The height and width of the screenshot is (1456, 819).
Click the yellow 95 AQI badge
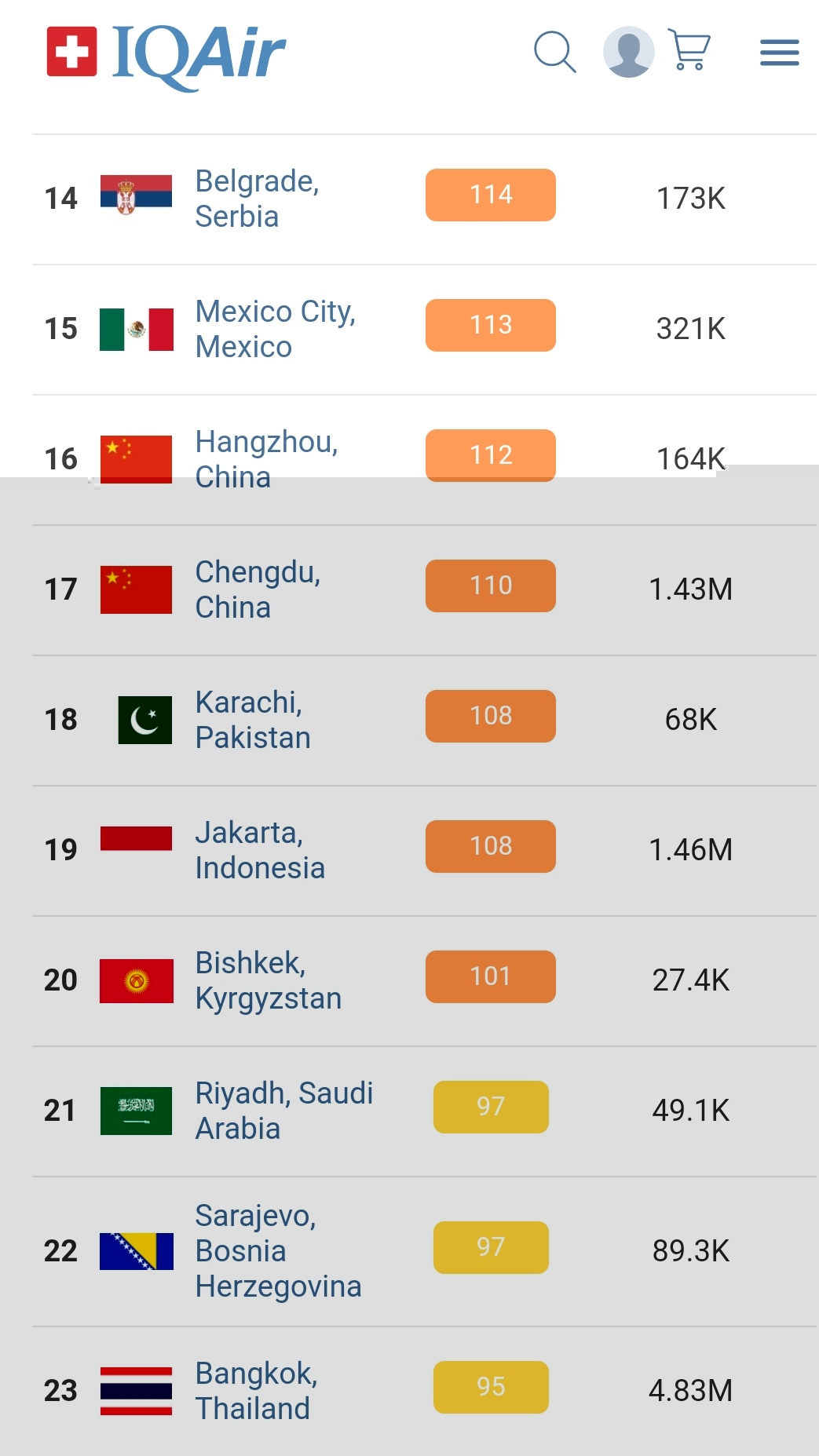click(x=490, y=1387)
